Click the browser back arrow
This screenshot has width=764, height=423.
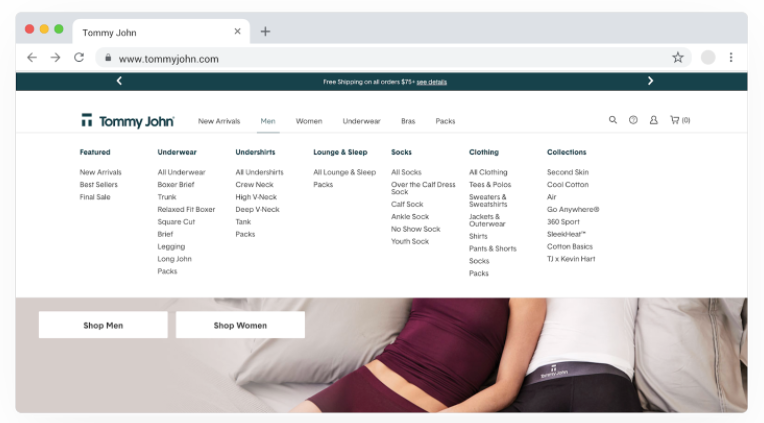click(32, 58)
